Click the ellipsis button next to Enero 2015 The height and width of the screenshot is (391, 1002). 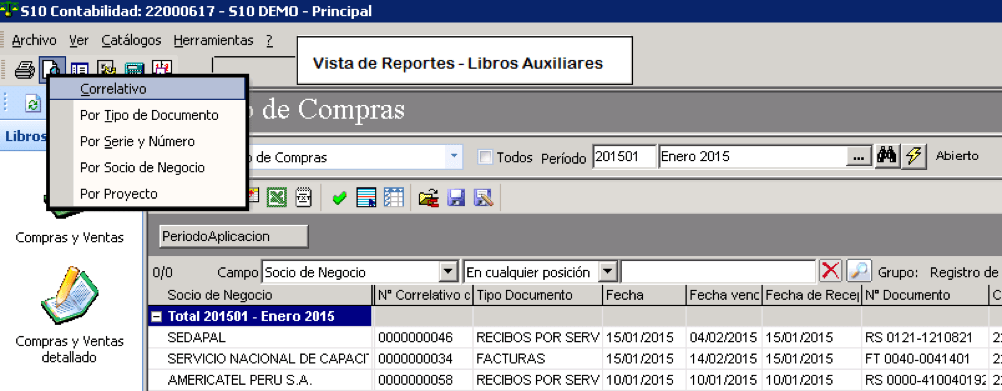click(859, 157)
